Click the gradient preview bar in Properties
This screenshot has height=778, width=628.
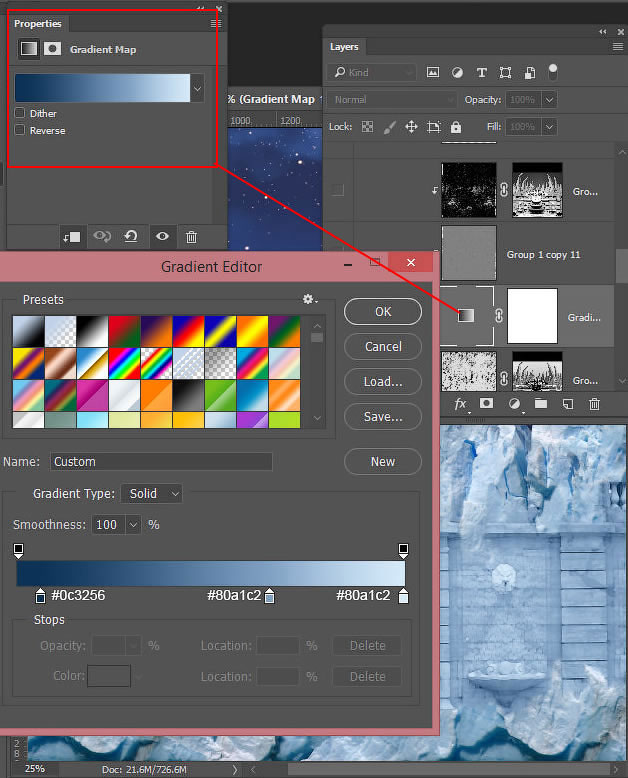[x=103, y=88]
